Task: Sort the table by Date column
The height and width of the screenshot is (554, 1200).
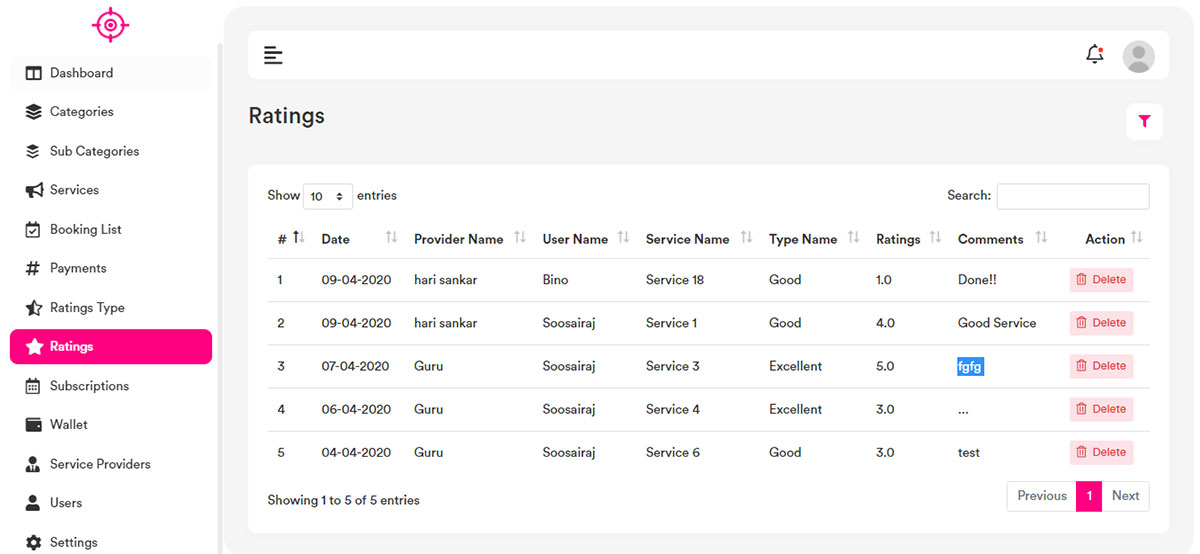Action: (335, 239)
